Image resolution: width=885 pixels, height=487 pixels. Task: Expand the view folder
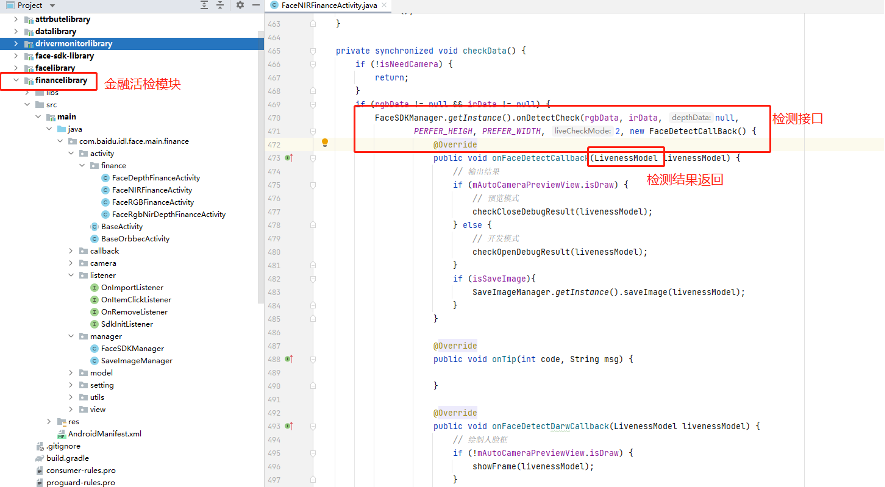[x=71, y=410]
